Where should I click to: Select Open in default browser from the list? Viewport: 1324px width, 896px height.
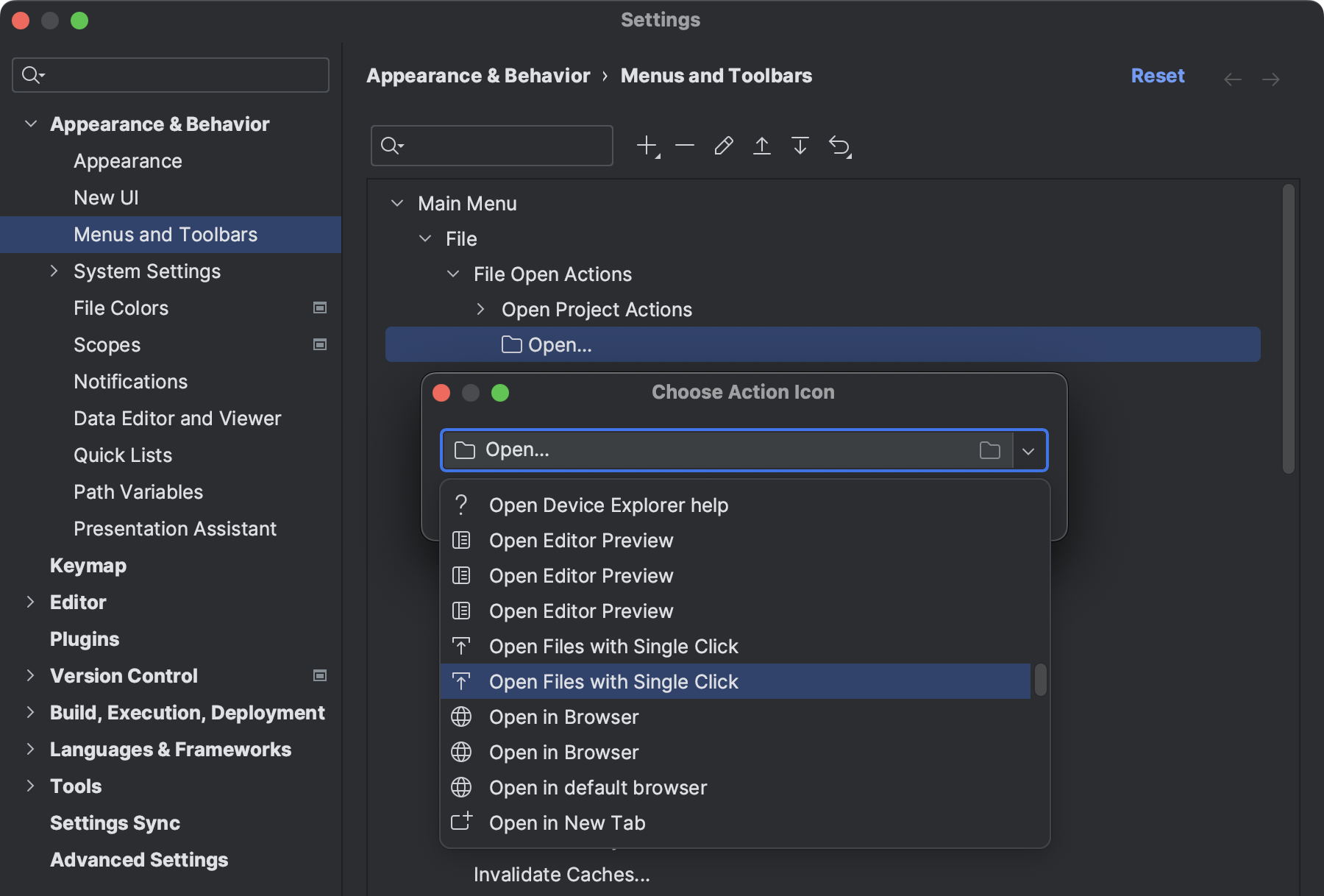coord(598,787)
